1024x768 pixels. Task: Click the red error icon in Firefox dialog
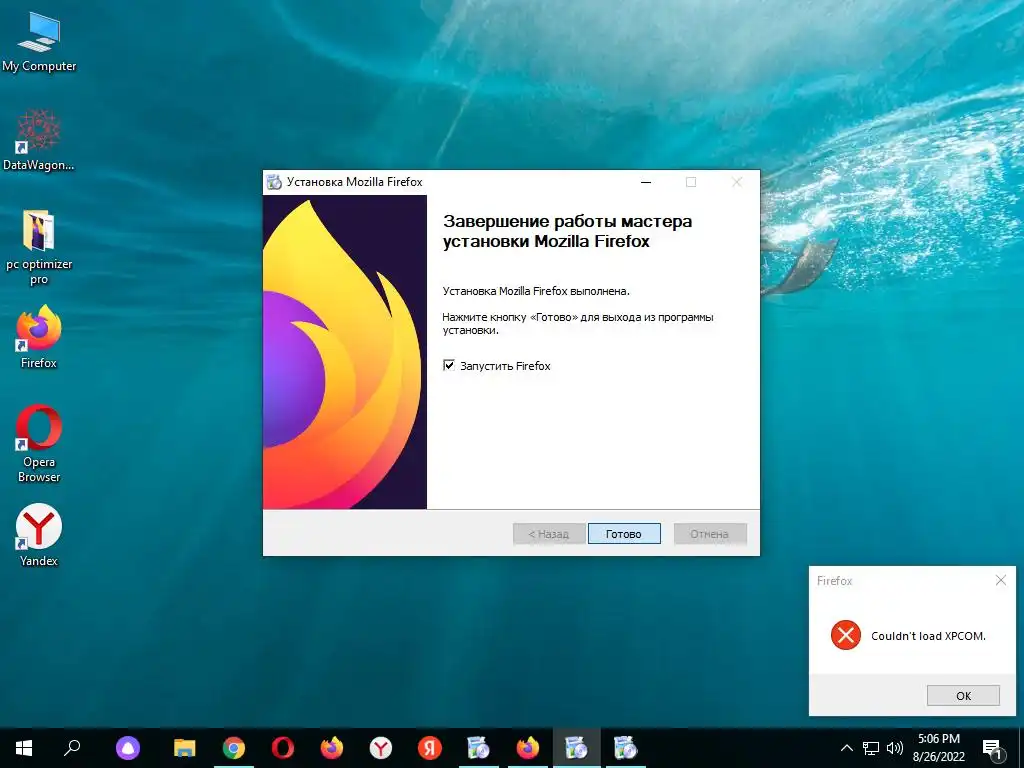pyautogui.click(x=846, y=635)
